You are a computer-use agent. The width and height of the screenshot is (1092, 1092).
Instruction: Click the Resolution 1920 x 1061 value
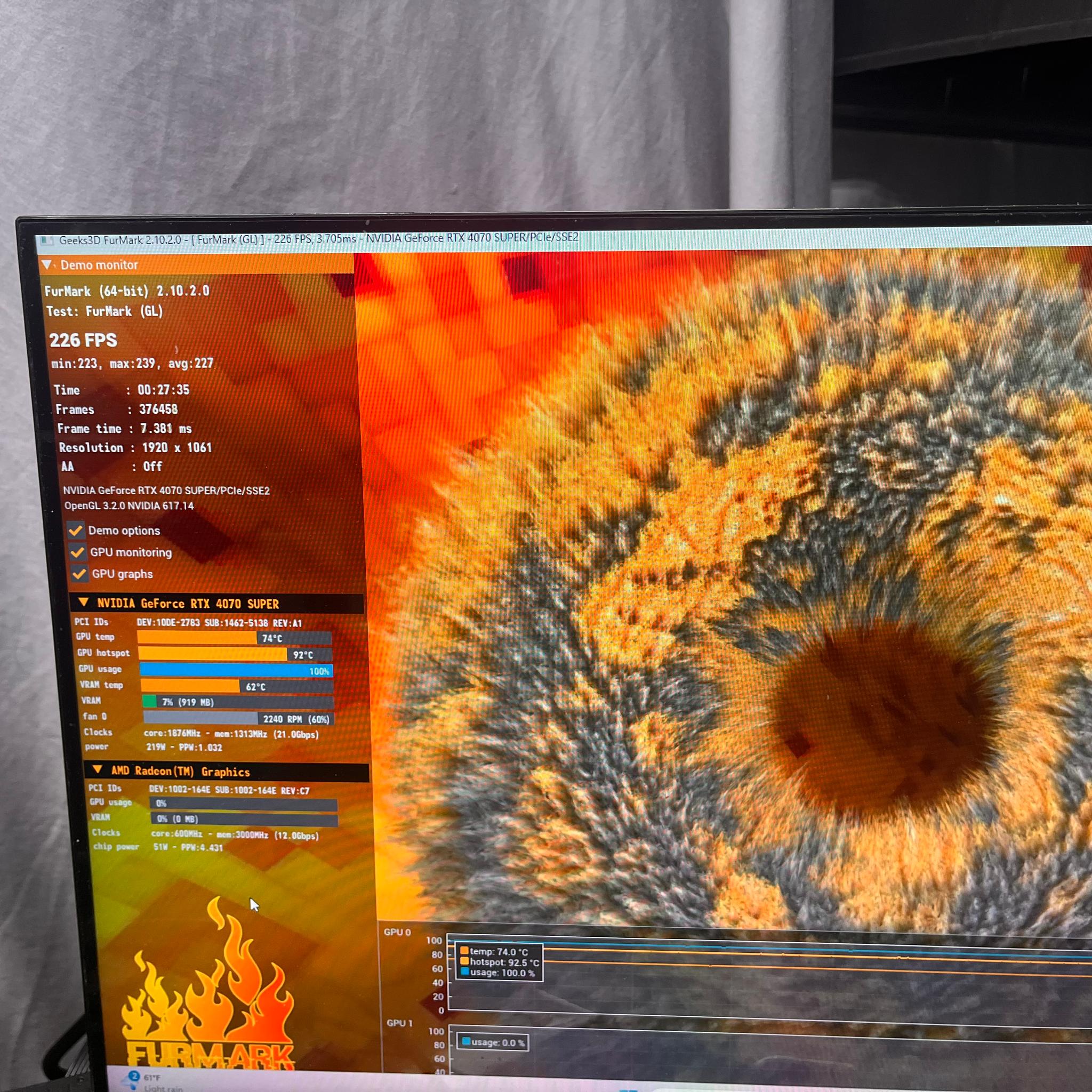(176, 448)
